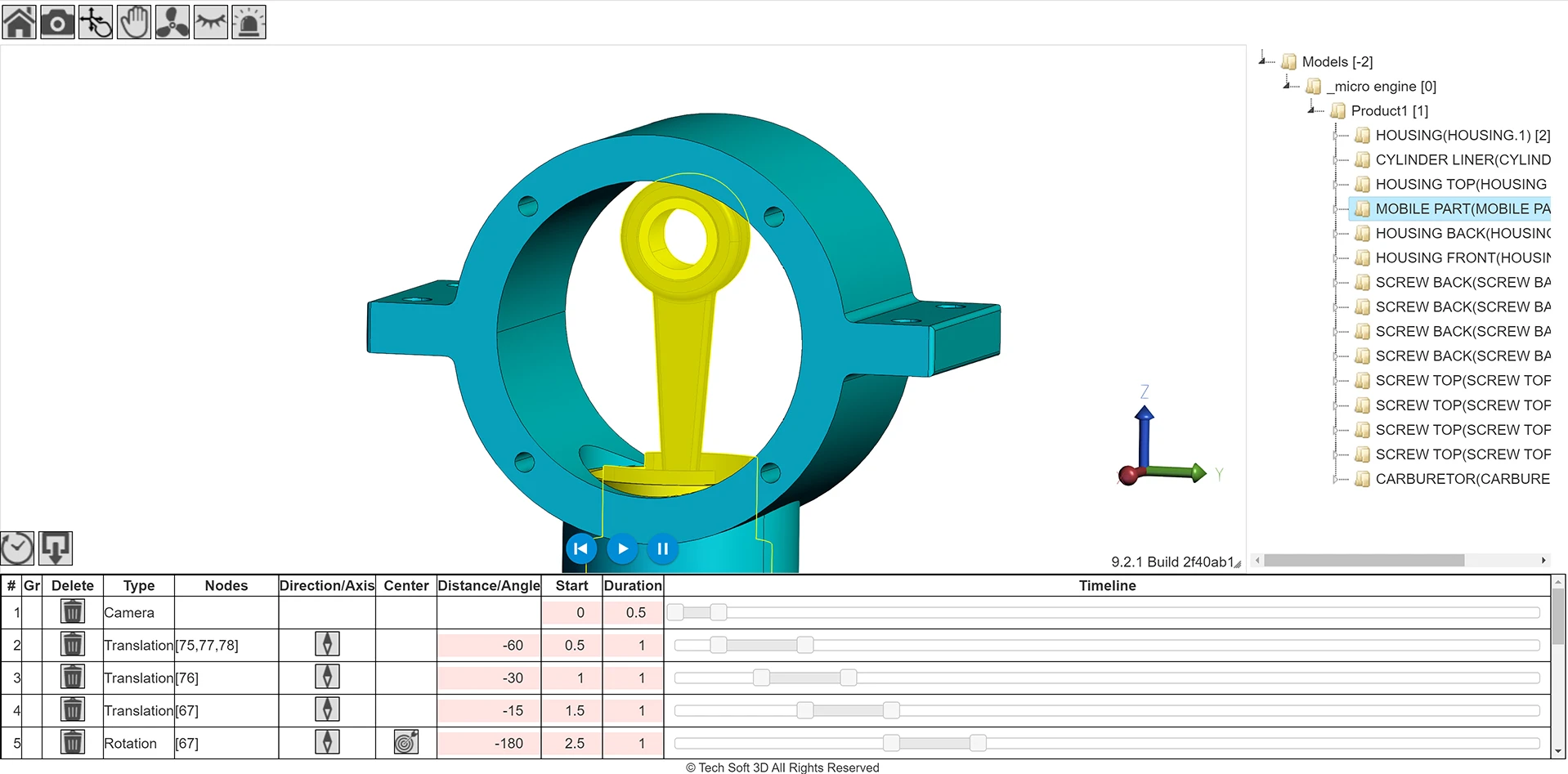The width and height of the screenshot is (1568, 774).
Task: Capture a snapshot with the camera icon
Action: tap(57, 22)
